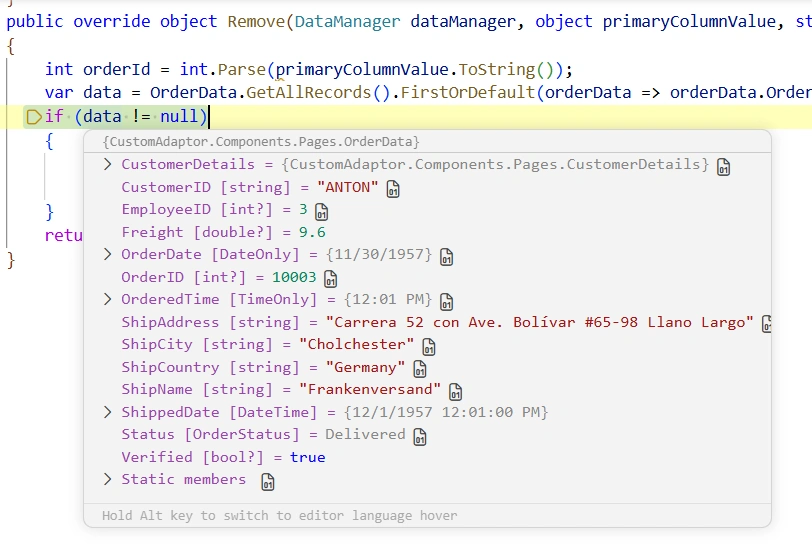Select the ShipCity [string] property name
Screen dimensions: 812x550
(197, 344)
